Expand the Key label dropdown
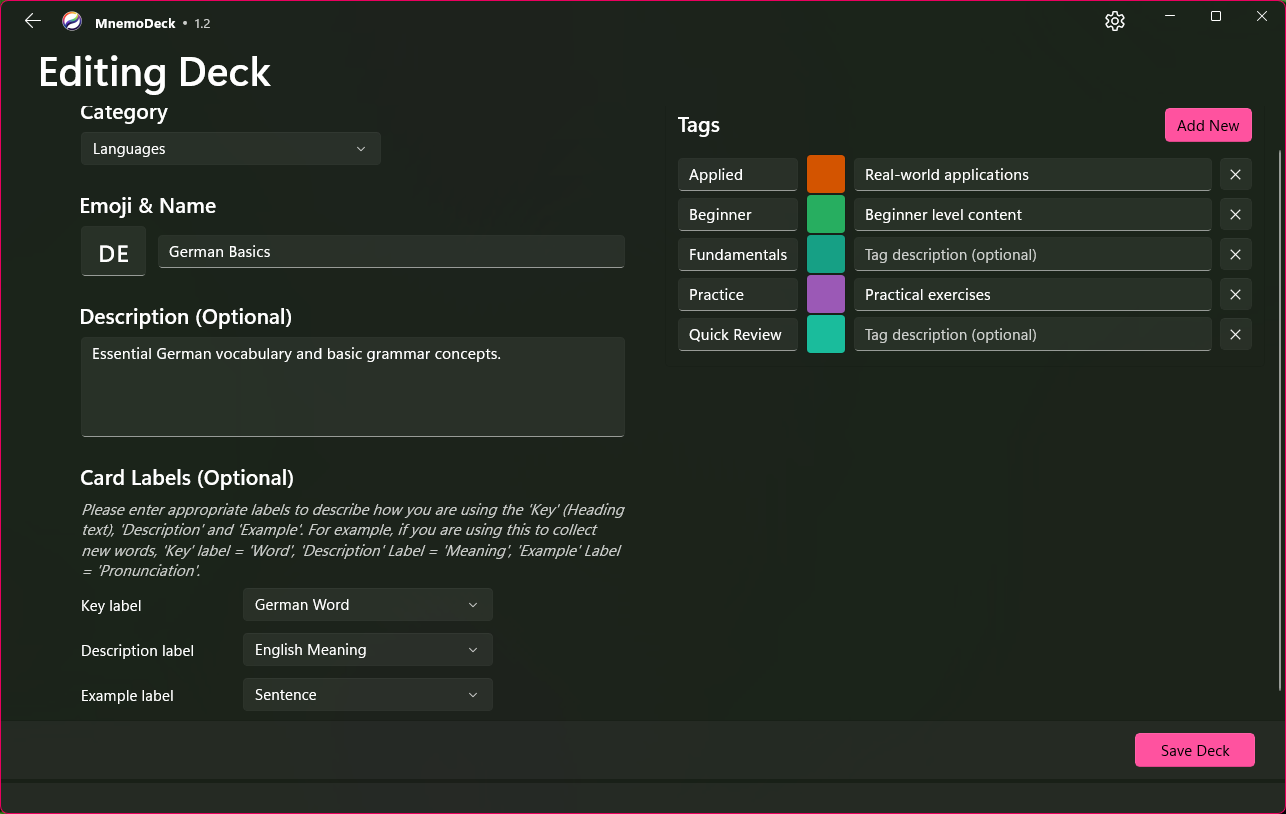Viewport: 1286px width, 814px height. pyautogui.click(x=367, y=605)
